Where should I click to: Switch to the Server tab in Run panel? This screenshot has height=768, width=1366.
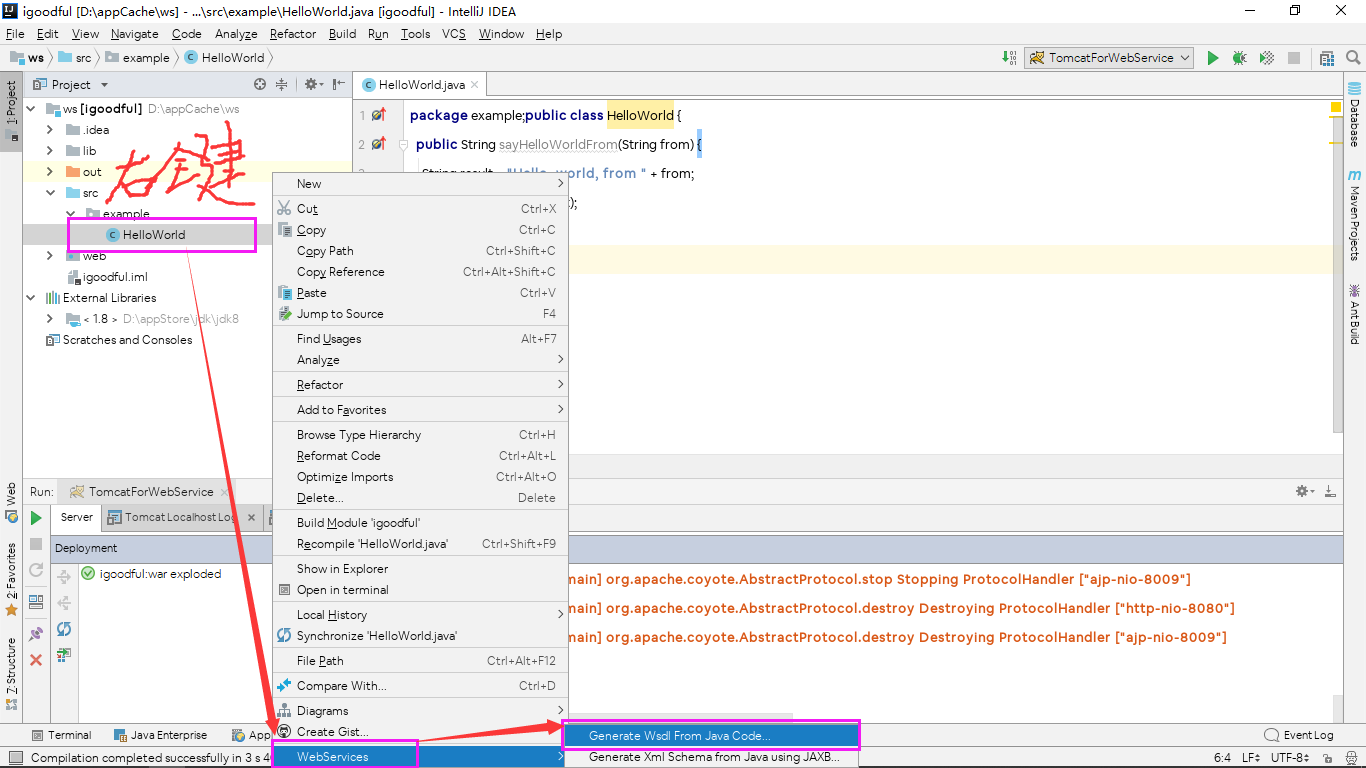(x=76, y=517)
